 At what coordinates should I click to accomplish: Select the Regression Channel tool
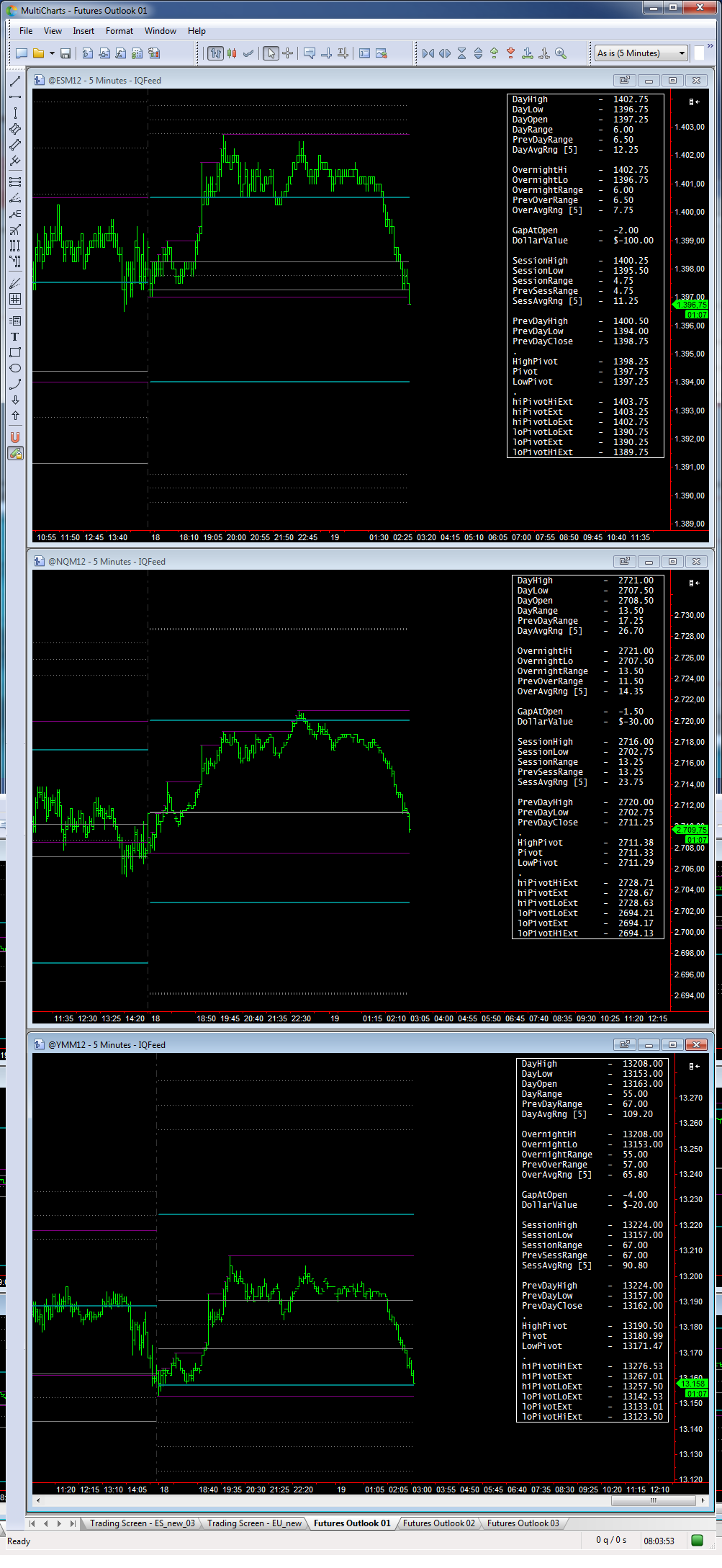point(15,145)
